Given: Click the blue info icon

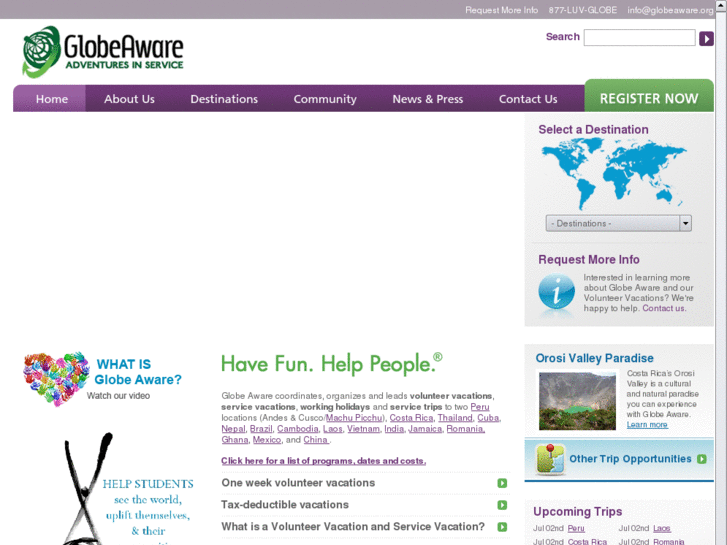Looking at the screenshot, I should tap(556, 292).
